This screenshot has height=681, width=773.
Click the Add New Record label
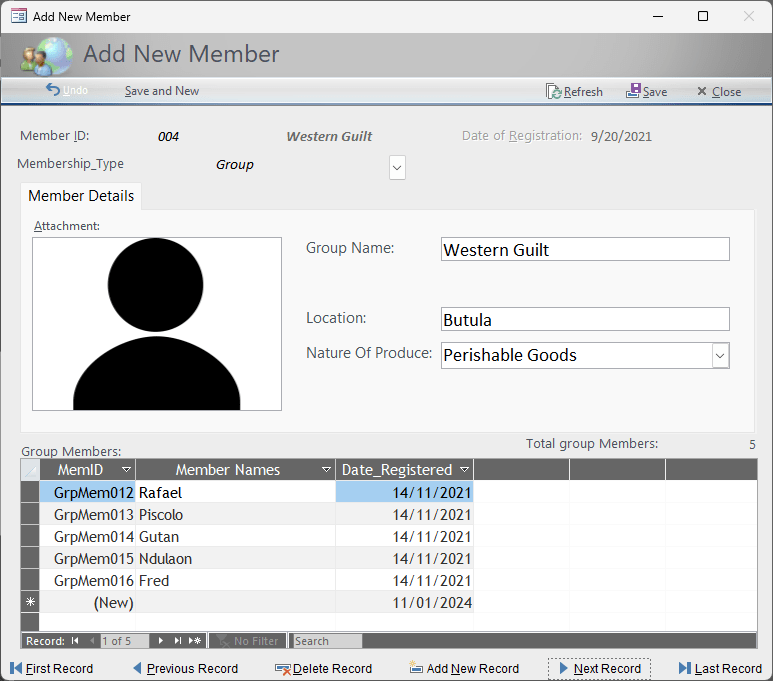[473, 669]
